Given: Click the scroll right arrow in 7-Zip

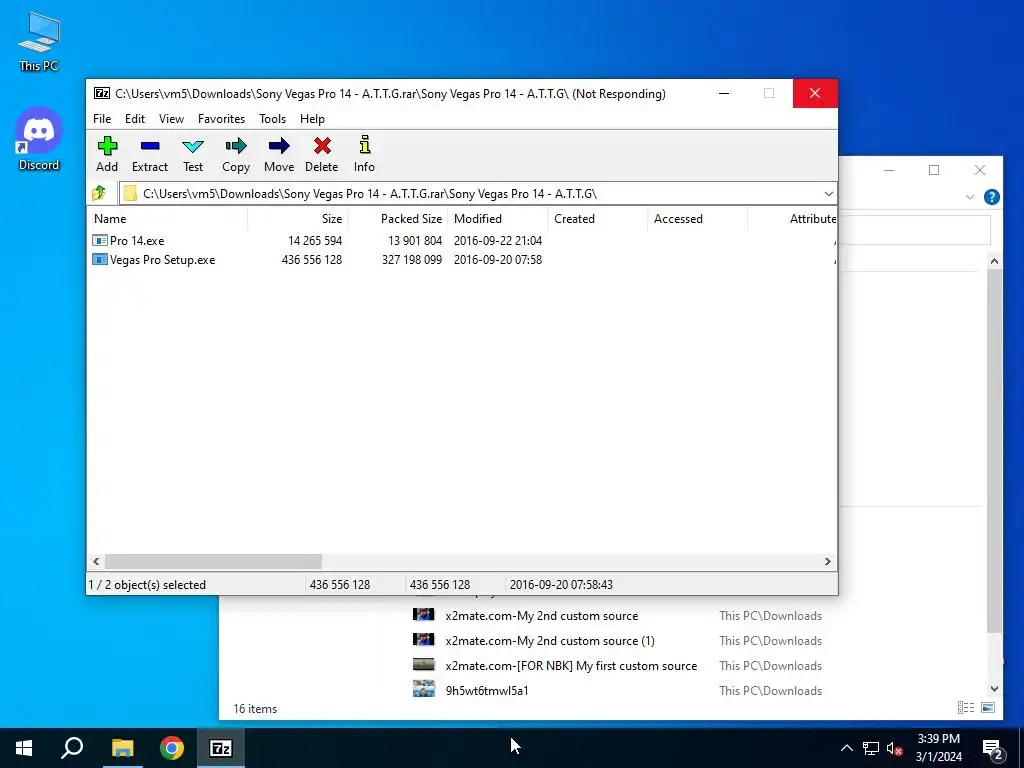Looking at the screenshot, I should click(x=827, y=562).
